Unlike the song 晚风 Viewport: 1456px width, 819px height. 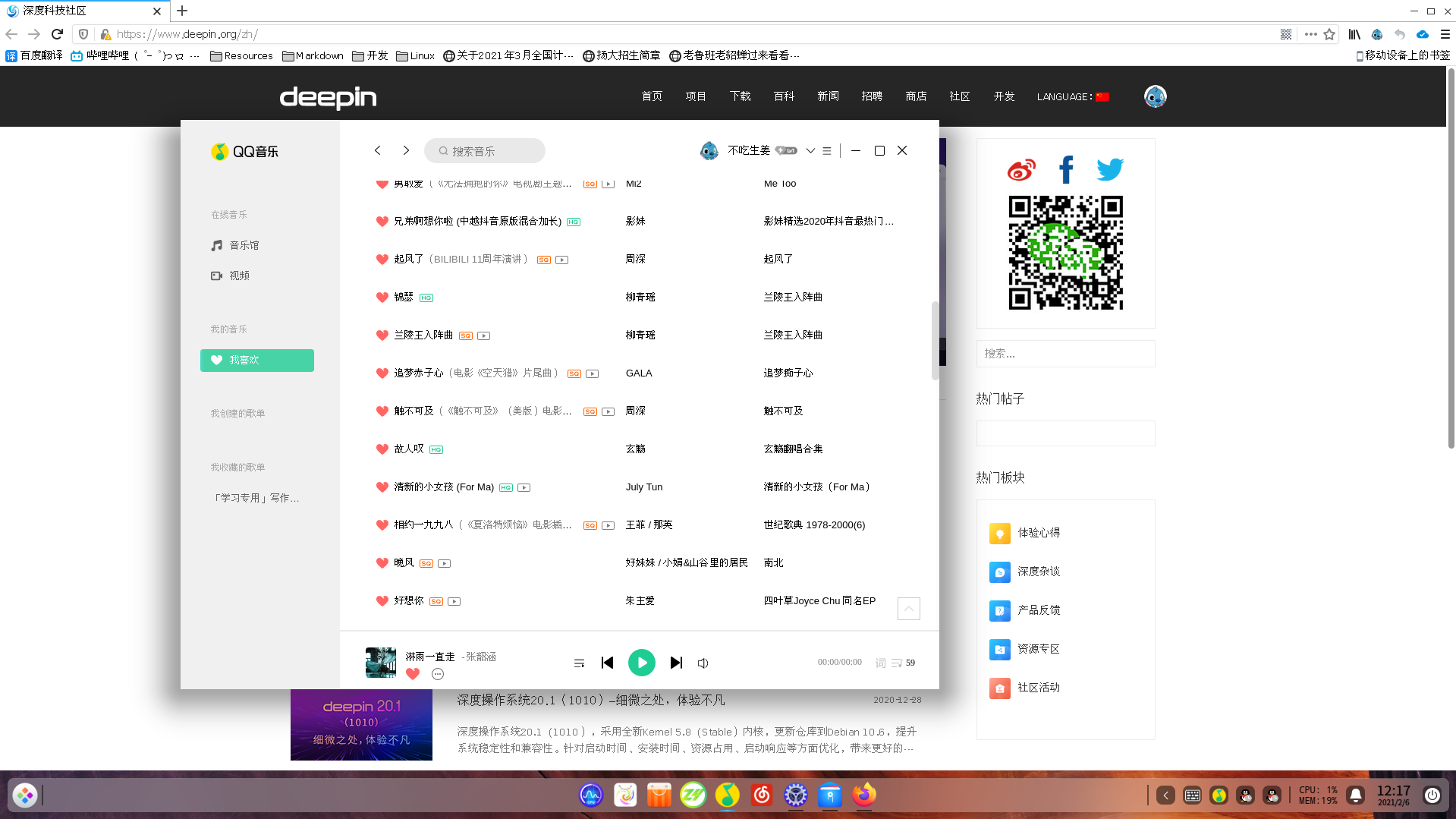click(x=382, y=562)
